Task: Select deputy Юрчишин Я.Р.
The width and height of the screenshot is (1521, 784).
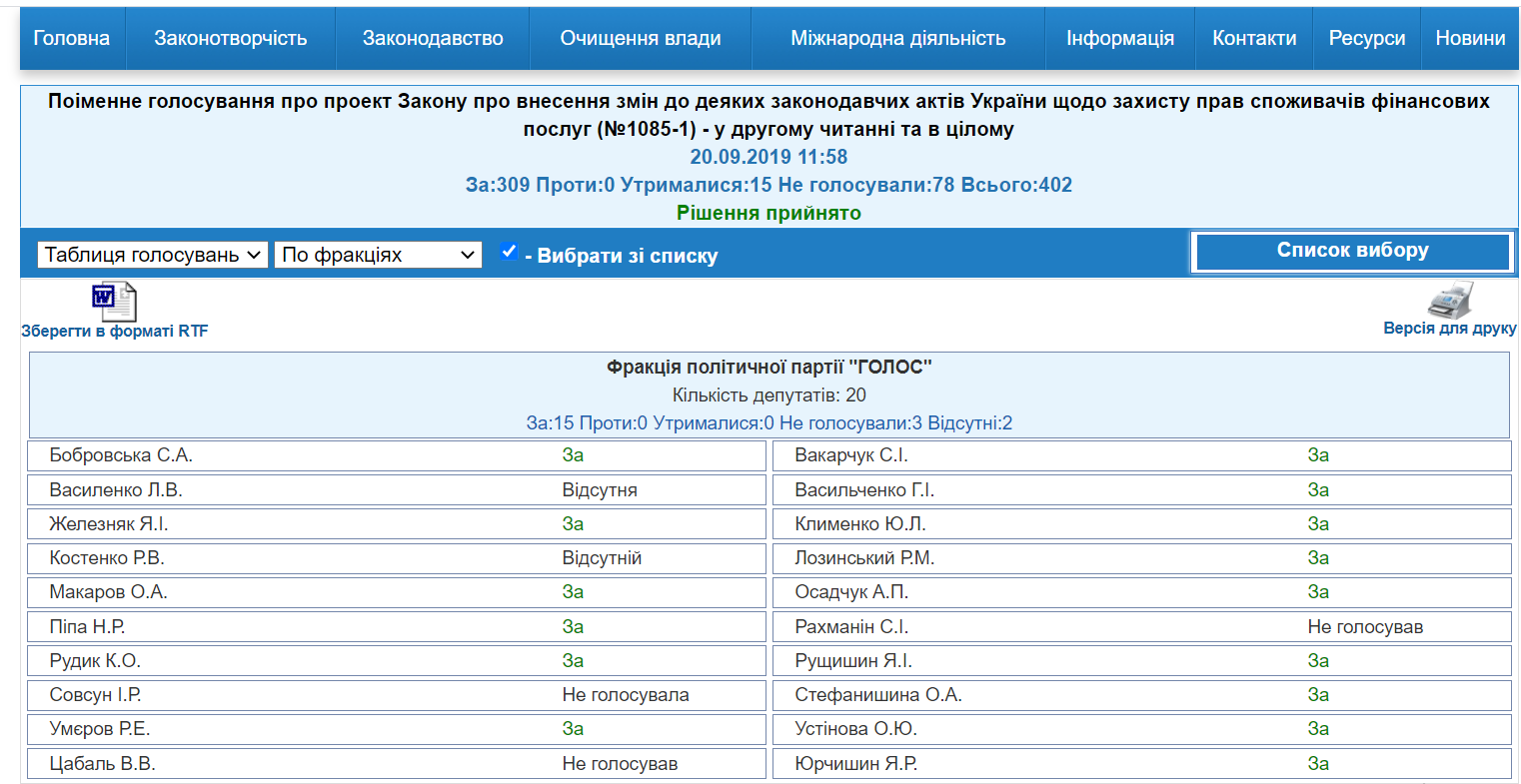Action: coord(856,764)
